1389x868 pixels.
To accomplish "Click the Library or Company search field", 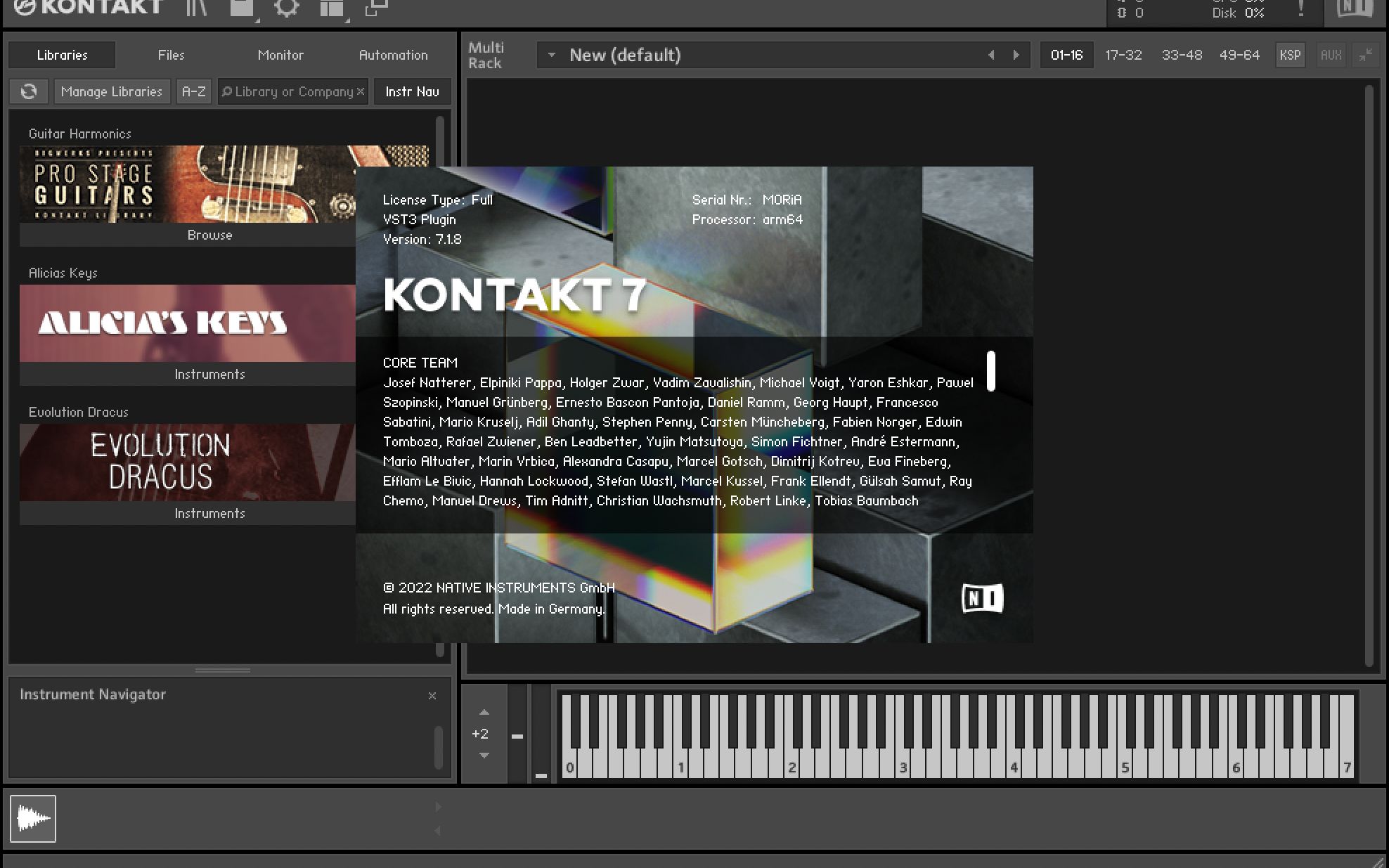I will coord(293,91).
